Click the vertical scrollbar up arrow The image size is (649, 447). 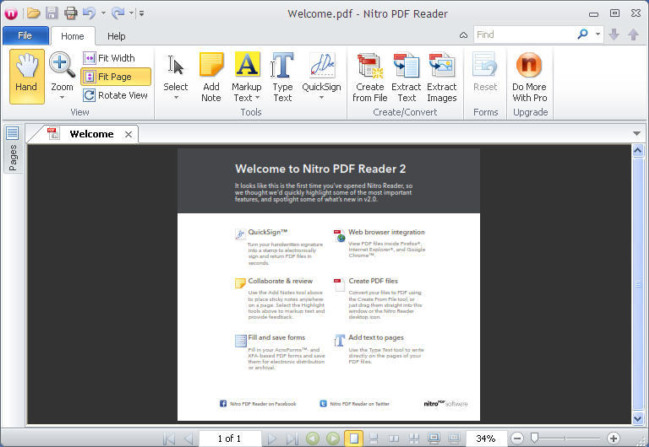(638, 151)
